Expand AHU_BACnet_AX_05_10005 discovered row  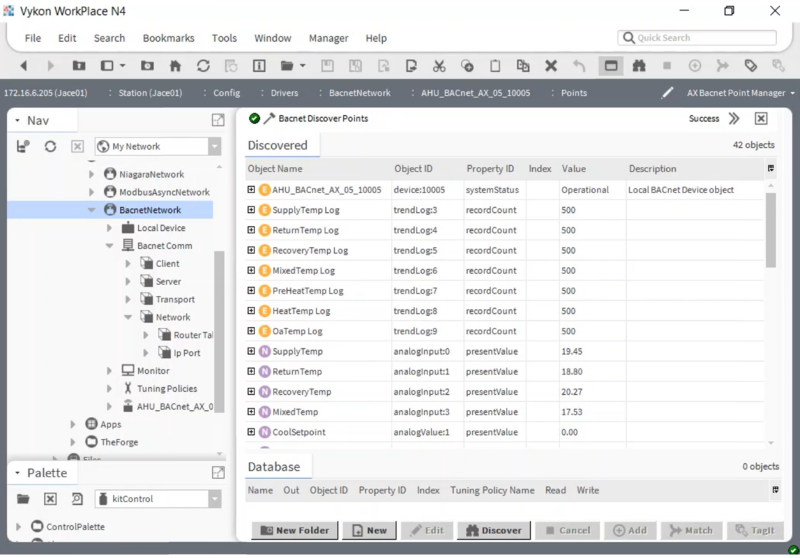click(x=251, y=189)
